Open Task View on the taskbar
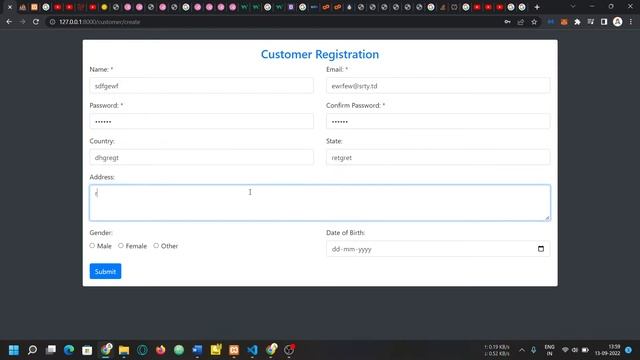This screenshot has height=360, width=640. pos(51,350)
